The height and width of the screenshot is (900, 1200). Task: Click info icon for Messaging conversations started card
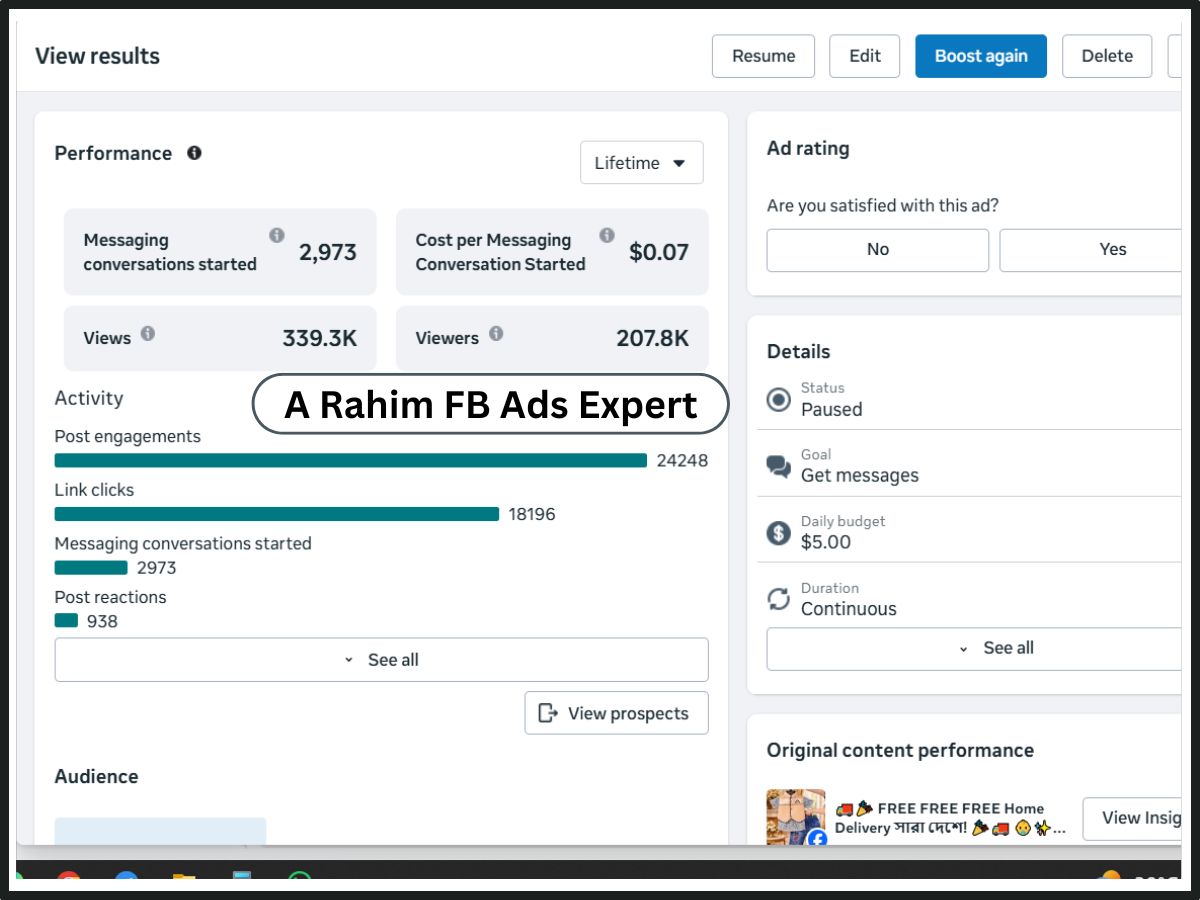(x=277, y=235)
